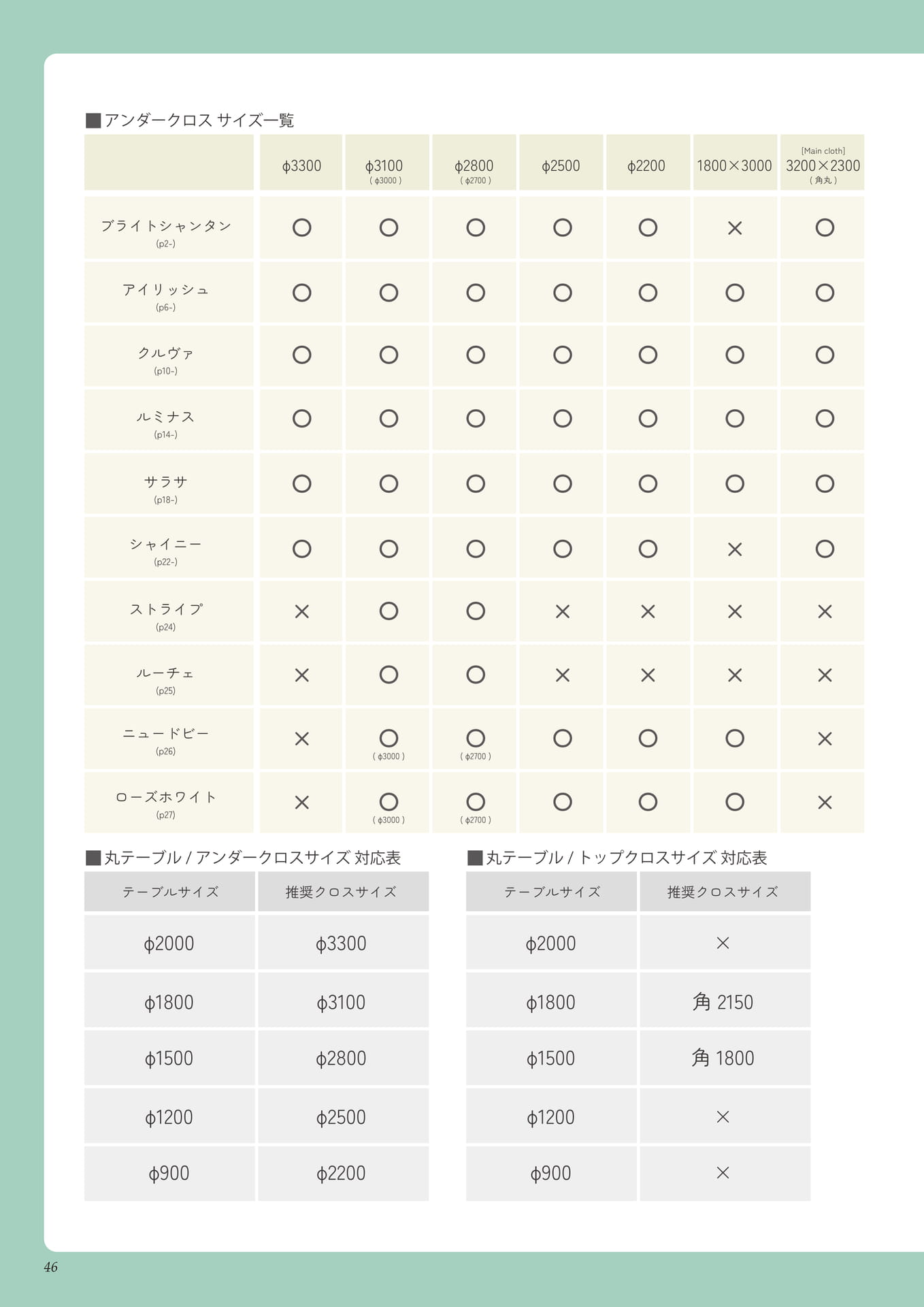Click the circle for ブライトシャンタン under φ3300

pos(301,227)
